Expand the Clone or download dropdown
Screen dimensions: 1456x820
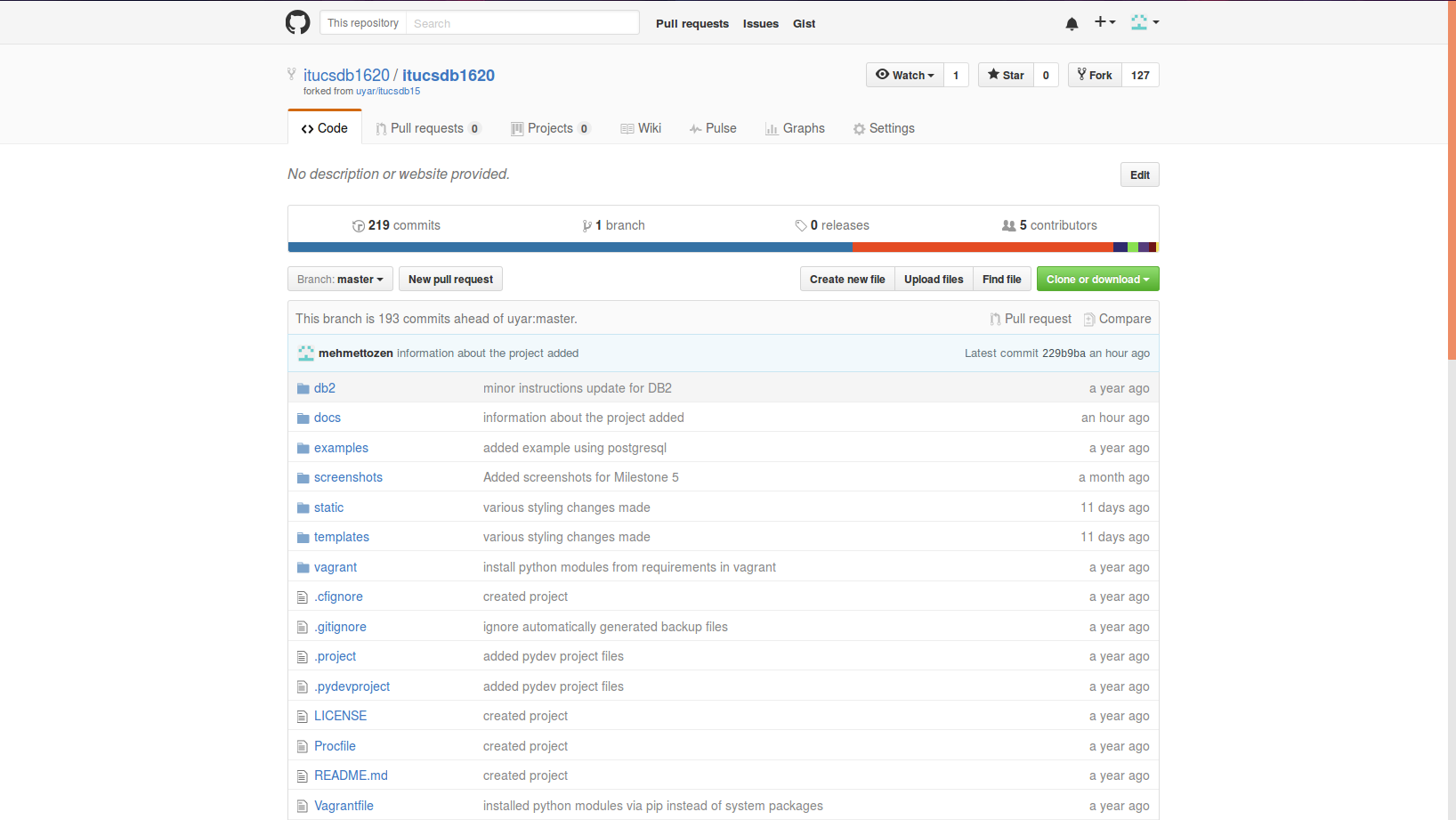1097,279
